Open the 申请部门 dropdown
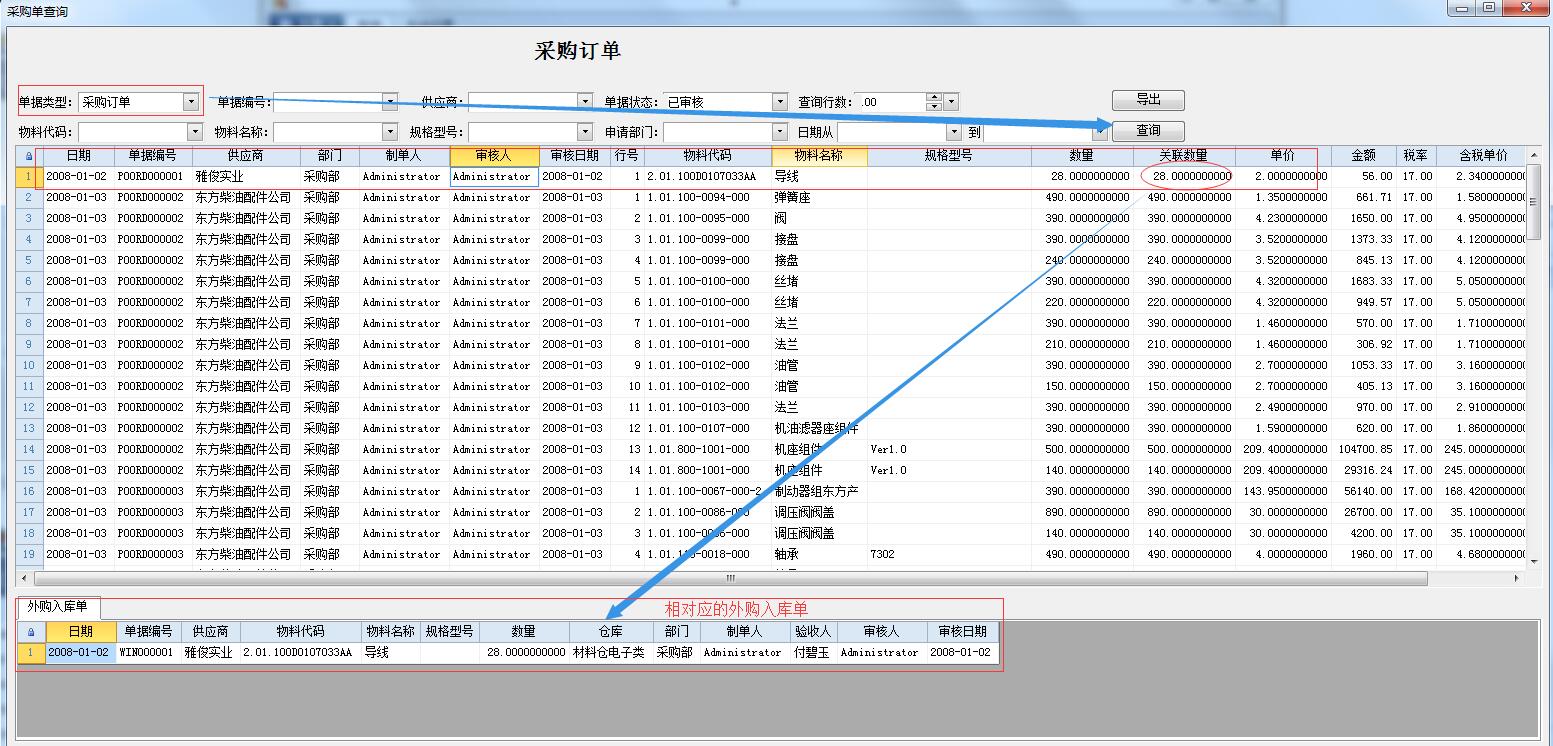 [x=779, y=130]
